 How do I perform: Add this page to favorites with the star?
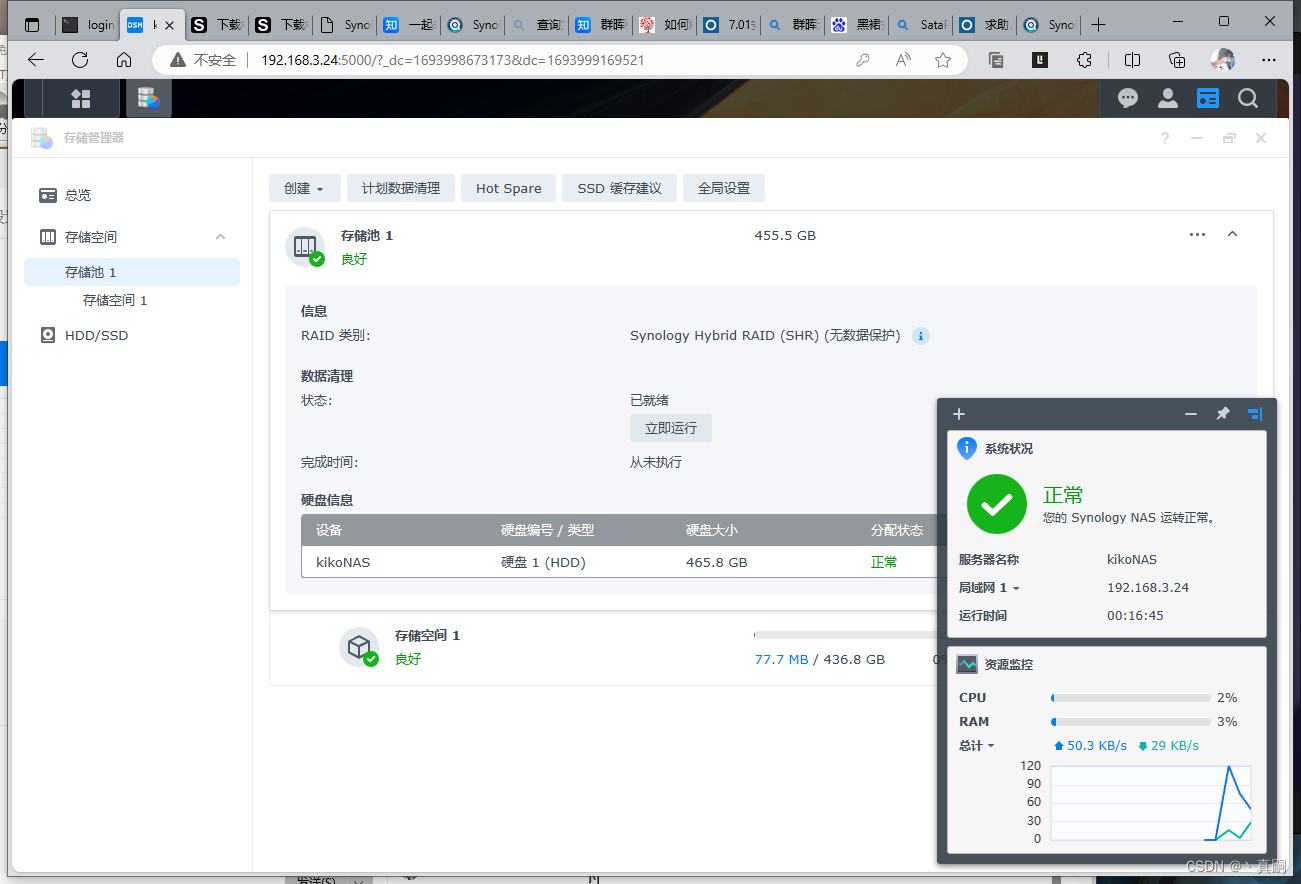coord(943,60)
